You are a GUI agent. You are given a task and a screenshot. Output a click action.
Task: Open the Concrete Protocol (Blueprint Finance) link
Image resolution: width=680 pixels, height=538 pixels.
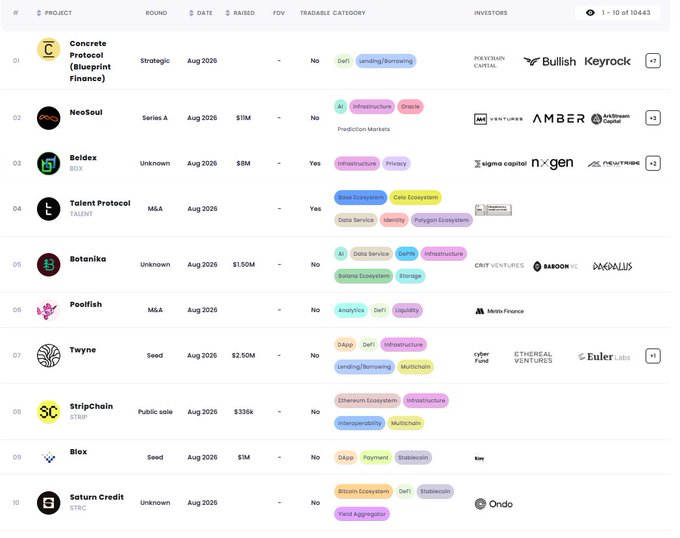90,61
